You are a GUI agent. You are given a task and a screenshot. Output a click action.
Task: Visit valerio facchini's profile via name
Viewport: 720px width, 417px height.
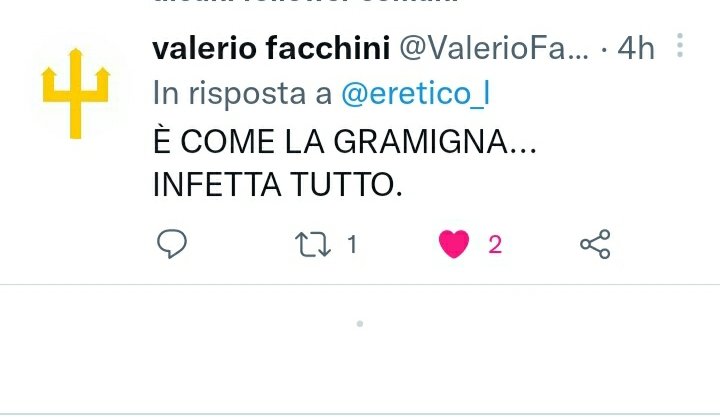(x=271, y=48)
